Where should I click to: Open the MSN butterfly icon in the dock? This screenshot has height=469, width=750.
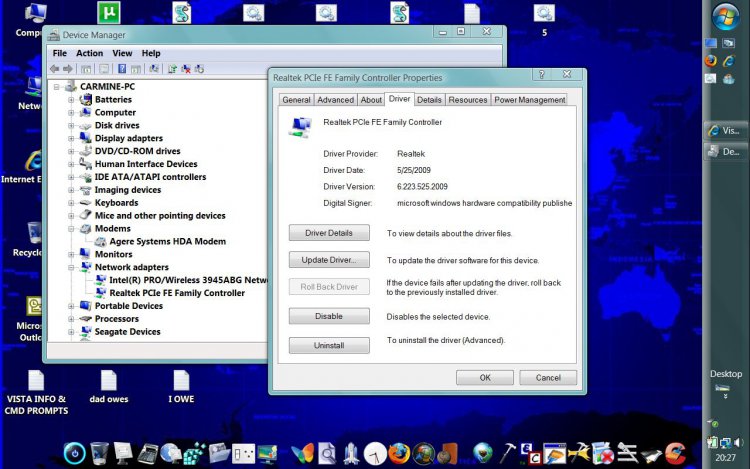pos(302,454)
